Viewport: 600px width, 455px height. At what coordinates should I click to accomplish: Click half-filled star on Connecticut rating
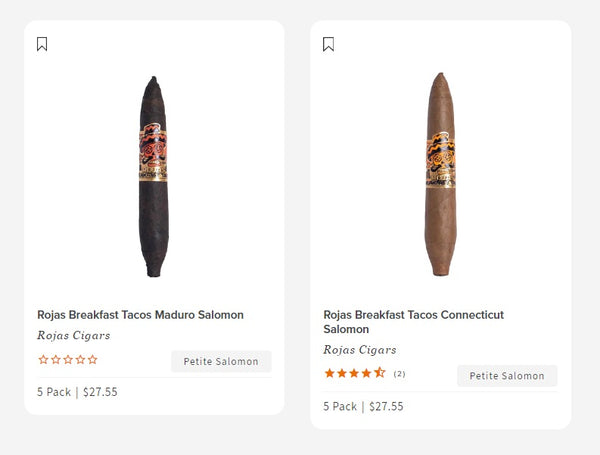pyautogui.click(x=380, y=374)
